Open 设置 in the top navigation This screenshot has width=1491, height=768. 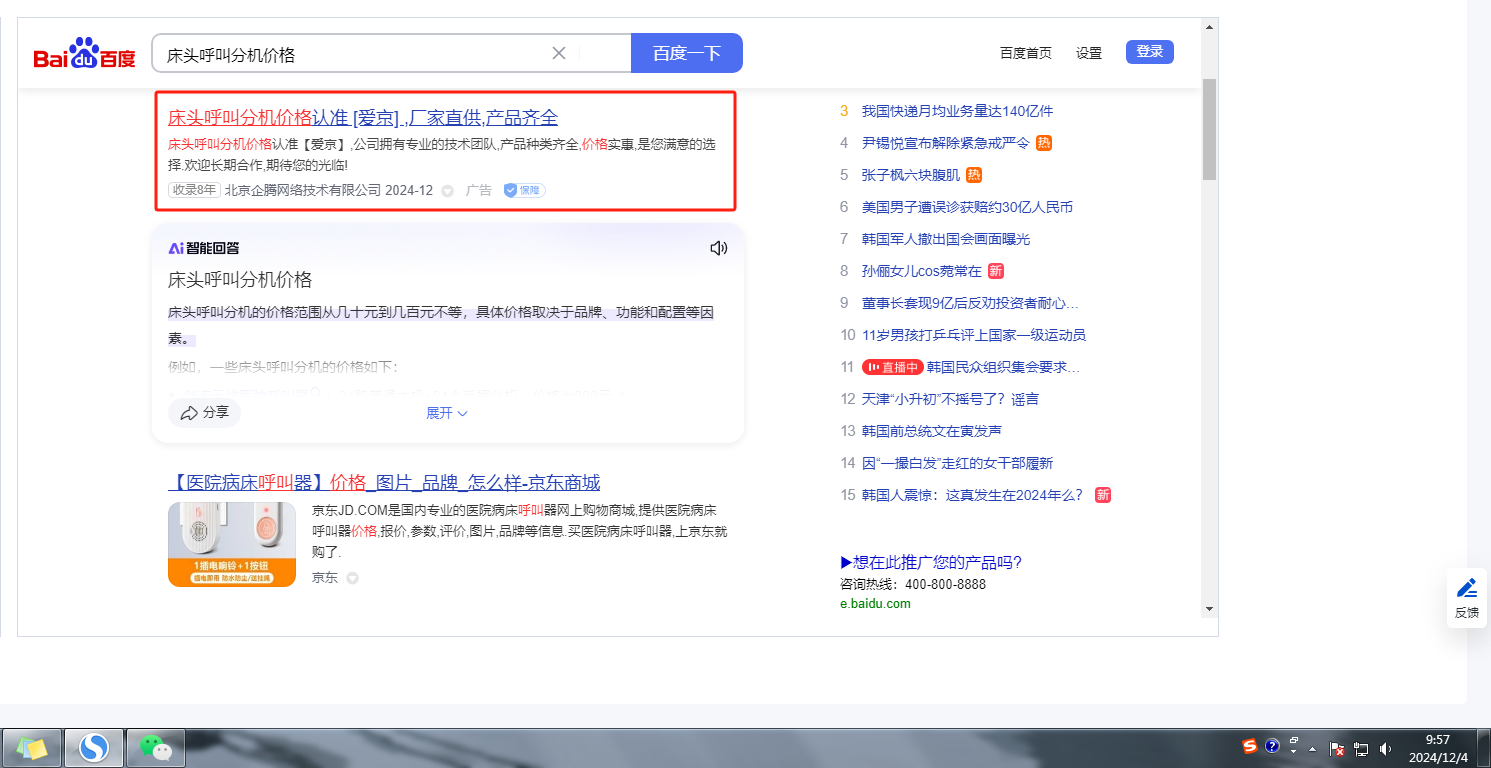point(1088,53)
